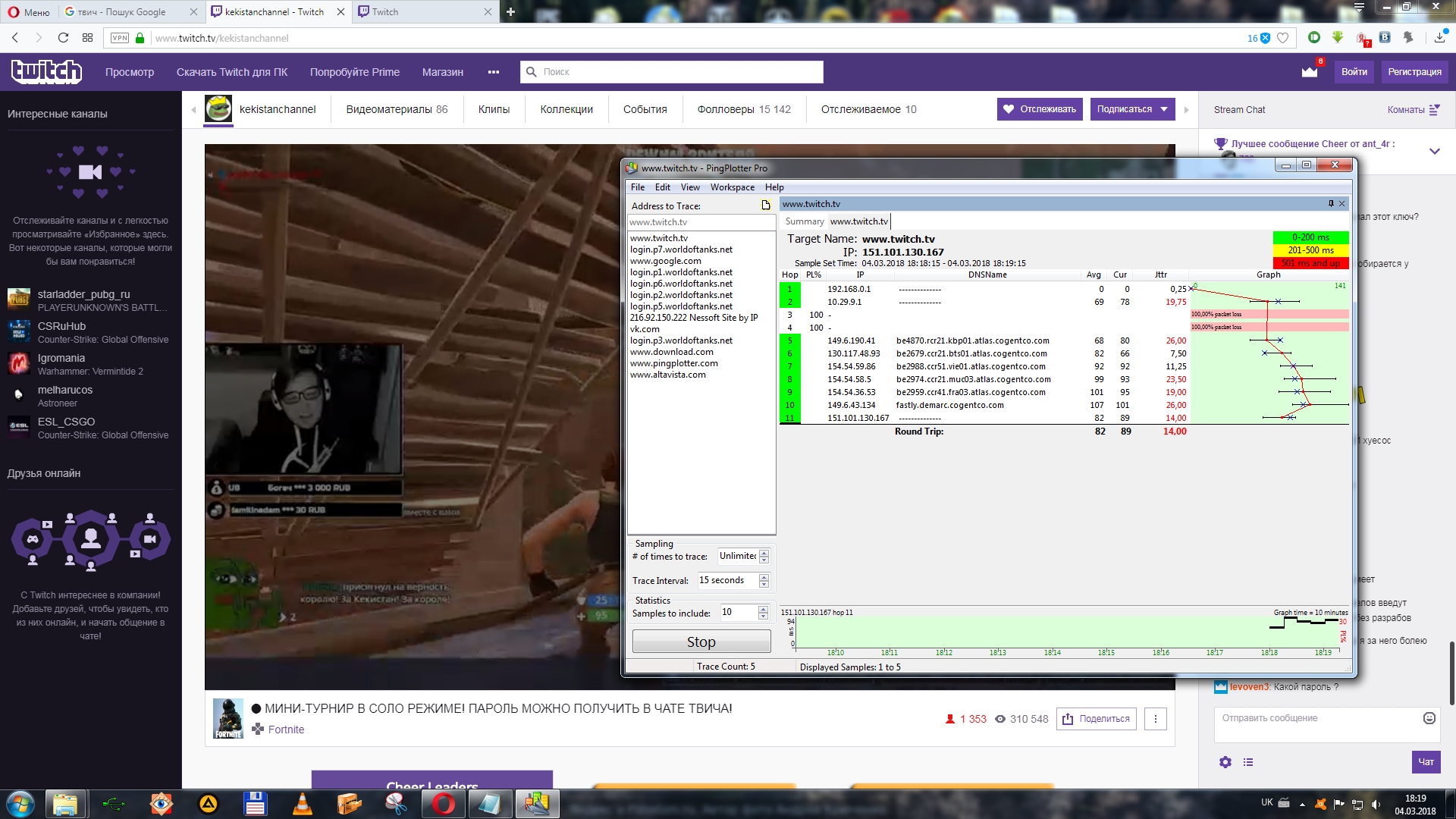
Task: Open the Workspace menu in PingPlotter
Action: point(732,187)
